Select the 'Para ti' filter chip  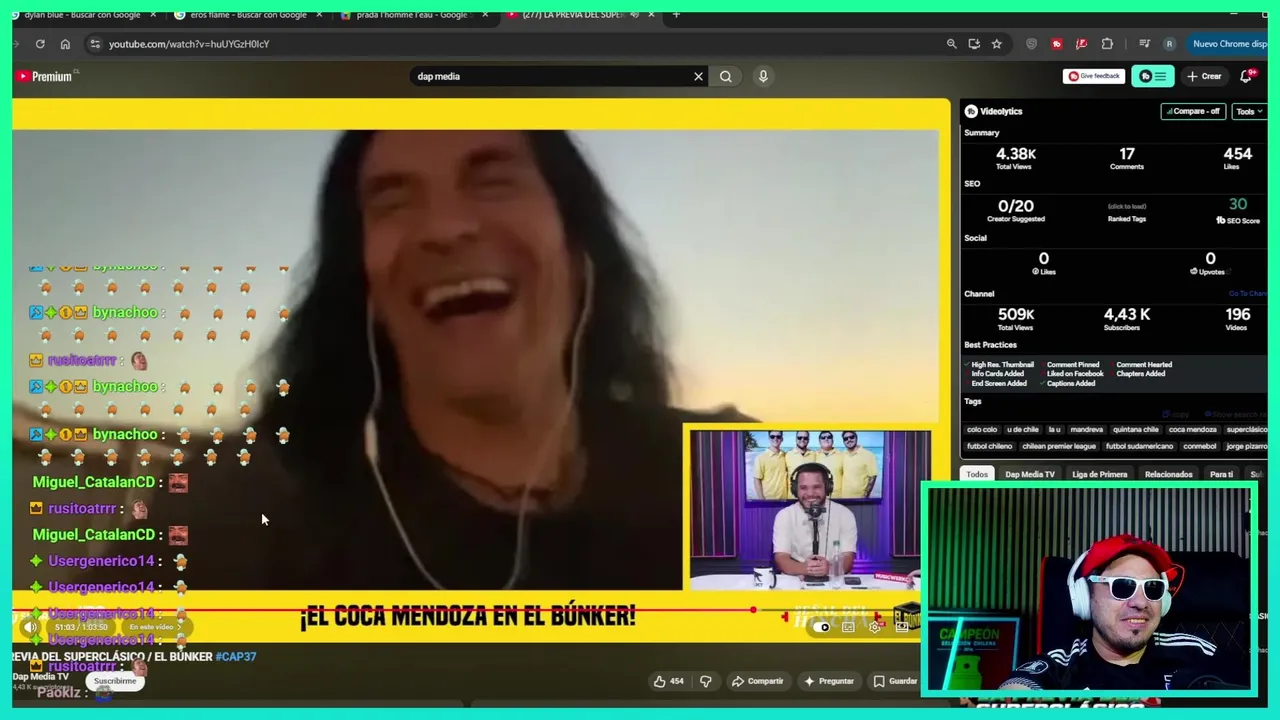[1221, 474]
